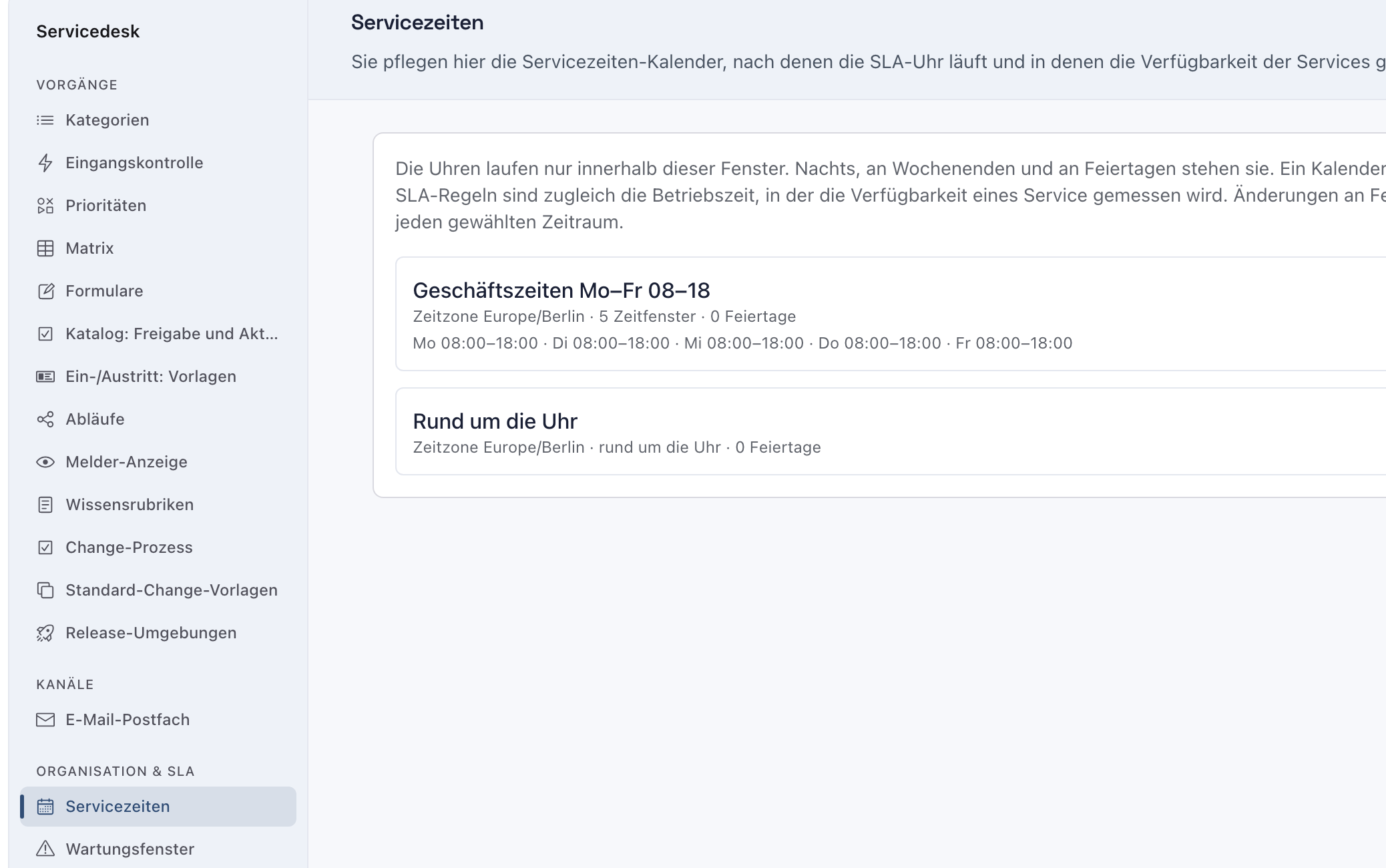The width and height of the screenshot is (1386, 868).
Task: Click the Wartungsfenster warning triangle icon
Action: [x=45, y=849]
